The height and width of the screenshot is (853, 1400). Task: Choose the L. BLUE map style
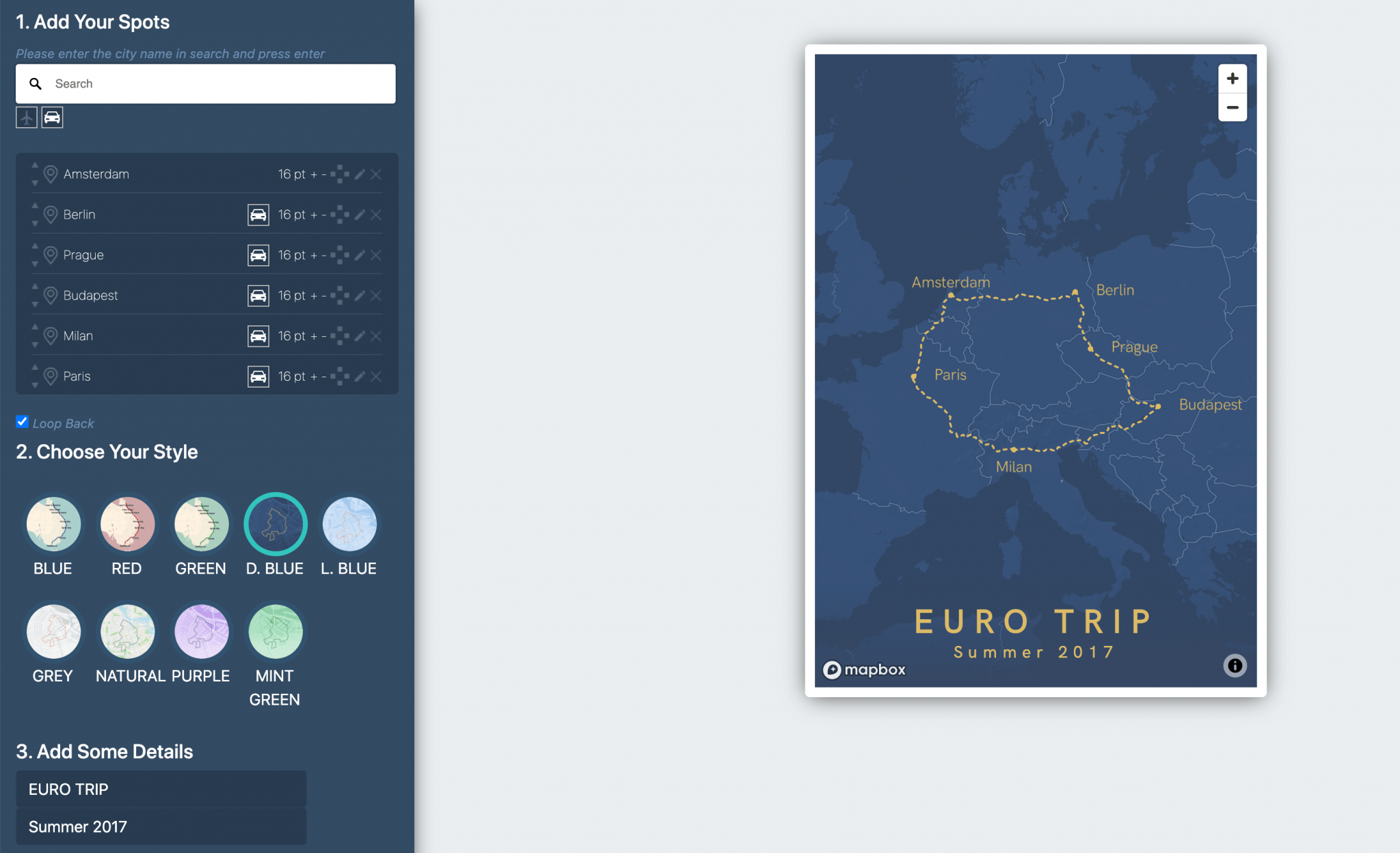pyautogui.click(x=349, y=524)
